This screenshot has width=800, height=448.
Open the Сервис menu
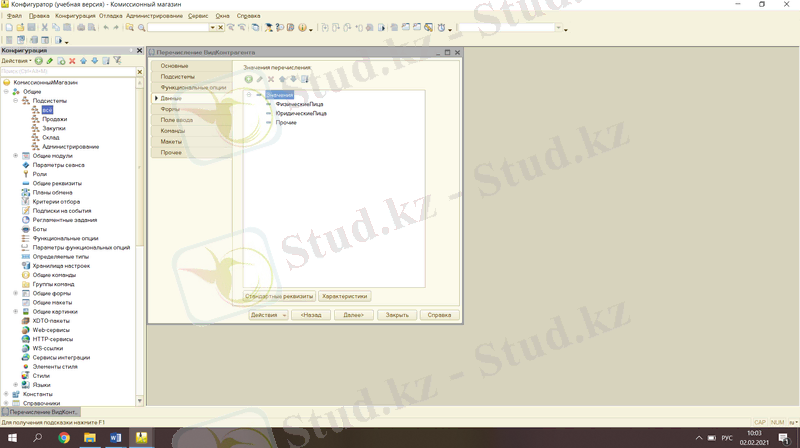[x=198, y=16]
